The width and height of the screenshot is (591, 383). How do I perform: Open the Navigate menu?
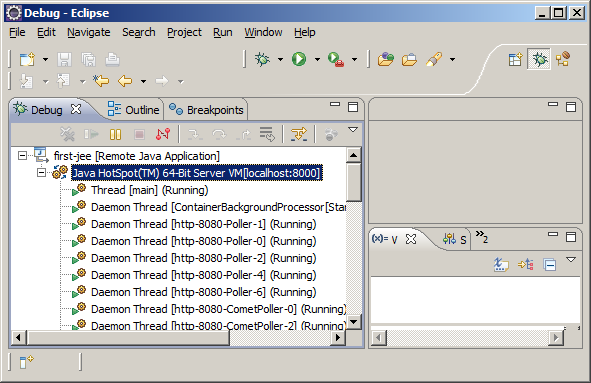89,32
